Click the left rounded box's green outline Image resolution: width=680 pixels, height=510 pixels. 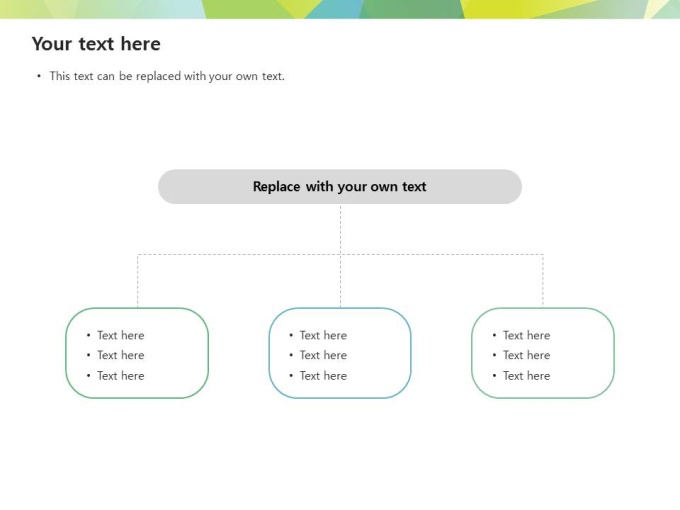coord(66,353)
